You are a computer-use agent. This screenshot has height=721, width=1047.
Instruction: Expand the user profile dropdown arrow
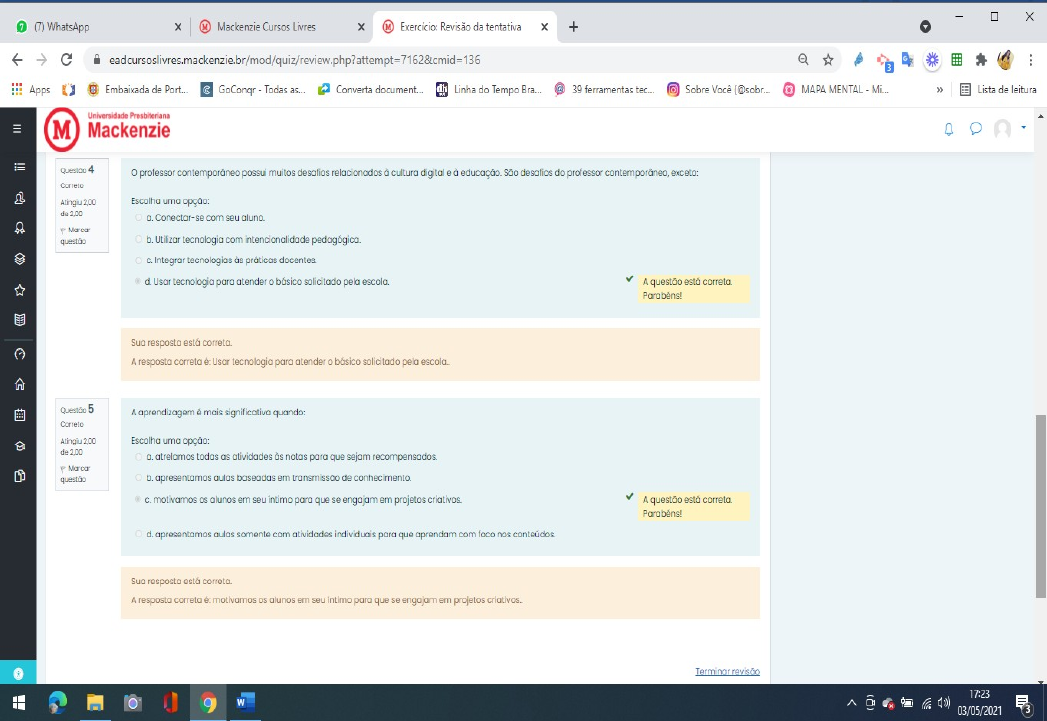(1023, 128)
